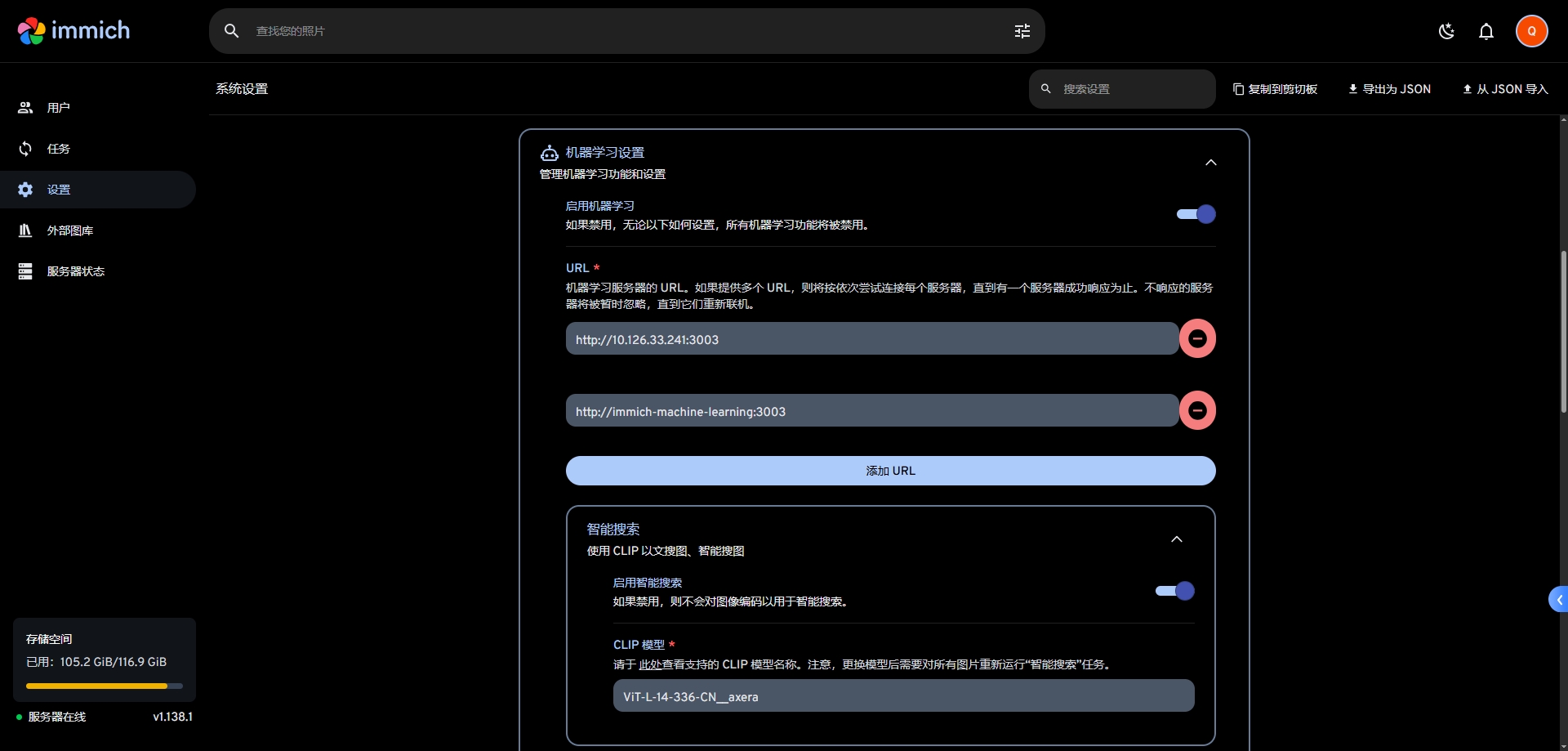Collapse the machine learning settings section
This screenshot has width=1568, height=751.
point(1210,163)
